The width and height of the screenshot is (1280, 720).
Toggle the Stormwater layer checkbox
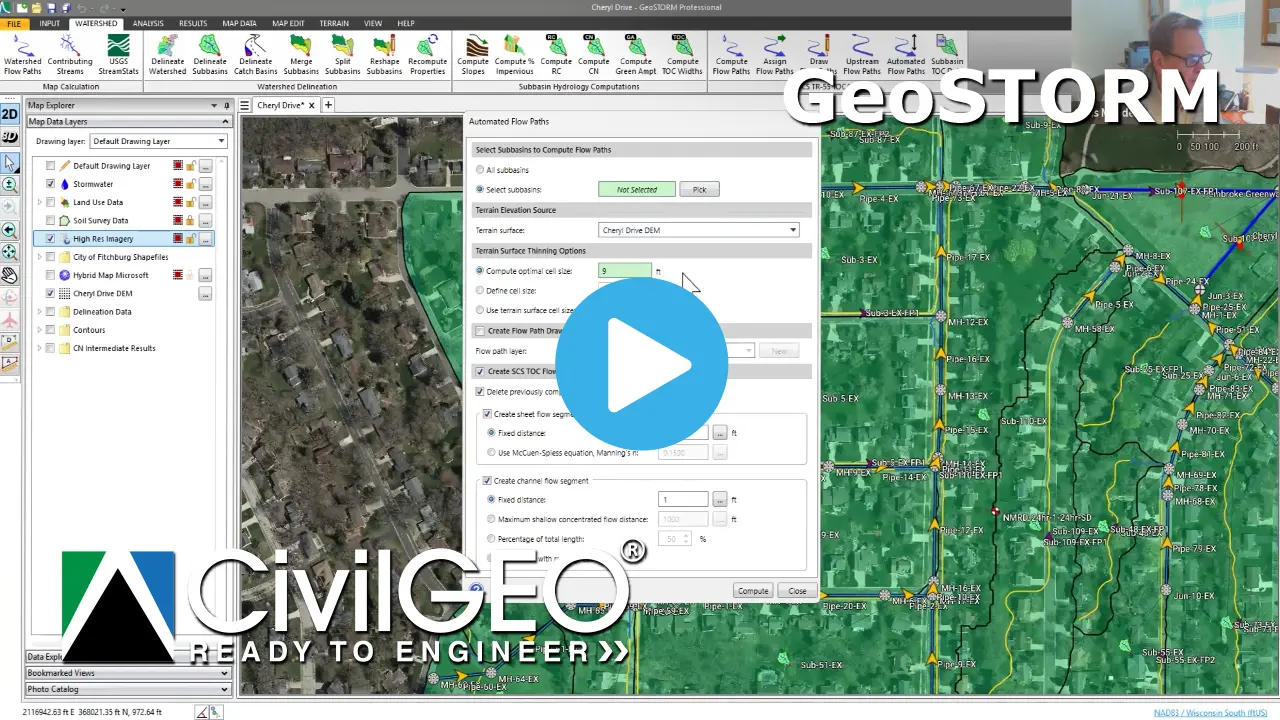coord(50,184)
